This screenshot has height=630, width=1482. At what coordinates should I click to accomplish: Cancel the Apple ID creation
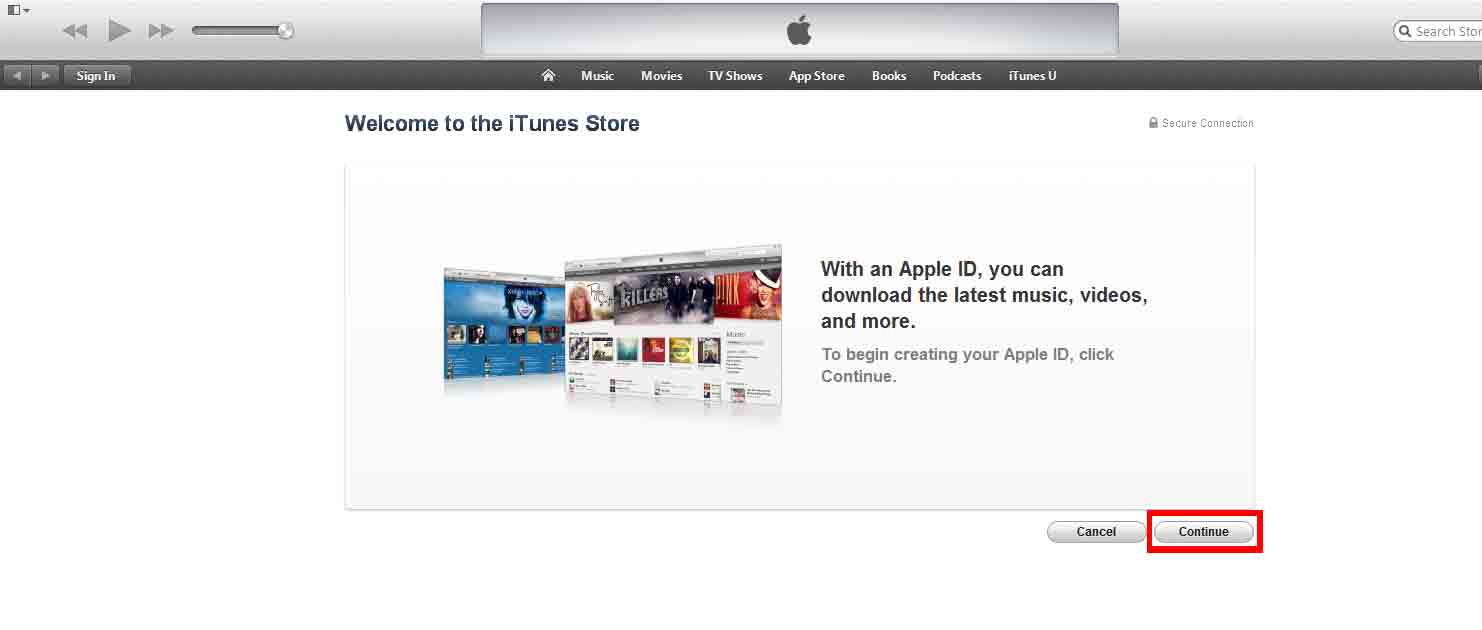pyautogui.click(x=1096, y=532)
